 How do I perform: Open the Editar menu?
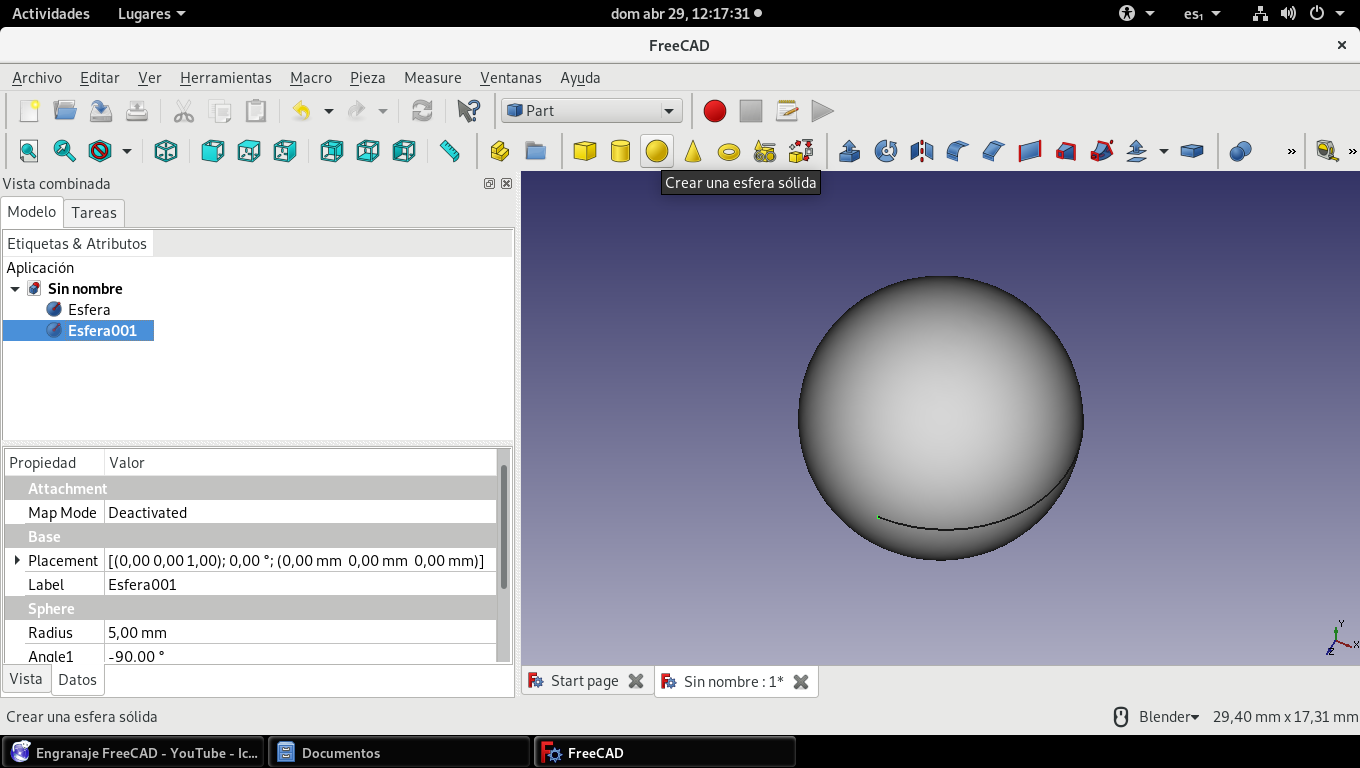coord(100,78)
